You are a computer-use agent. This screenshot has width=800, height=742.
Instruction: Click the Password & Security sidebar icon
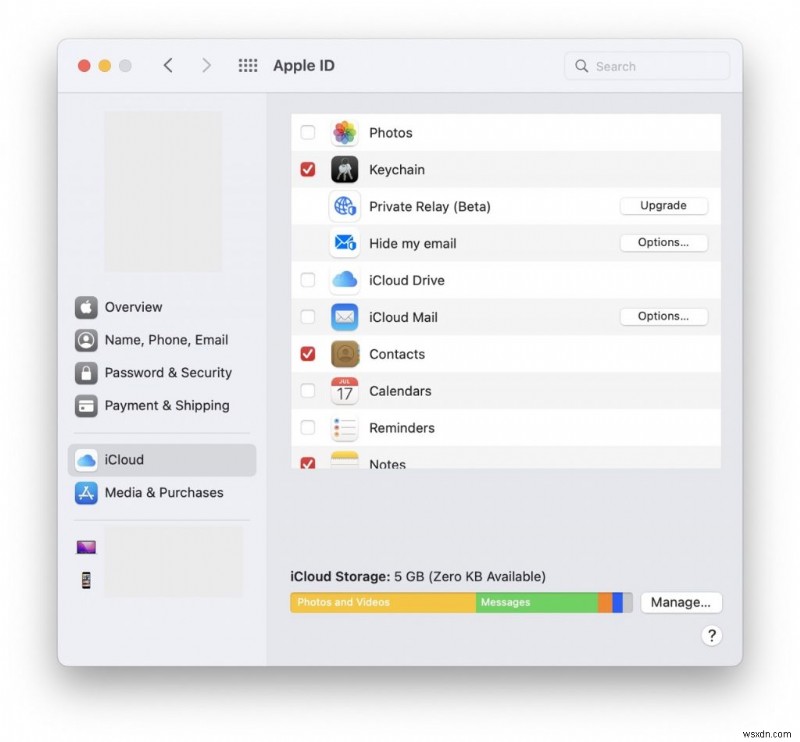click(x=86, y=372)
